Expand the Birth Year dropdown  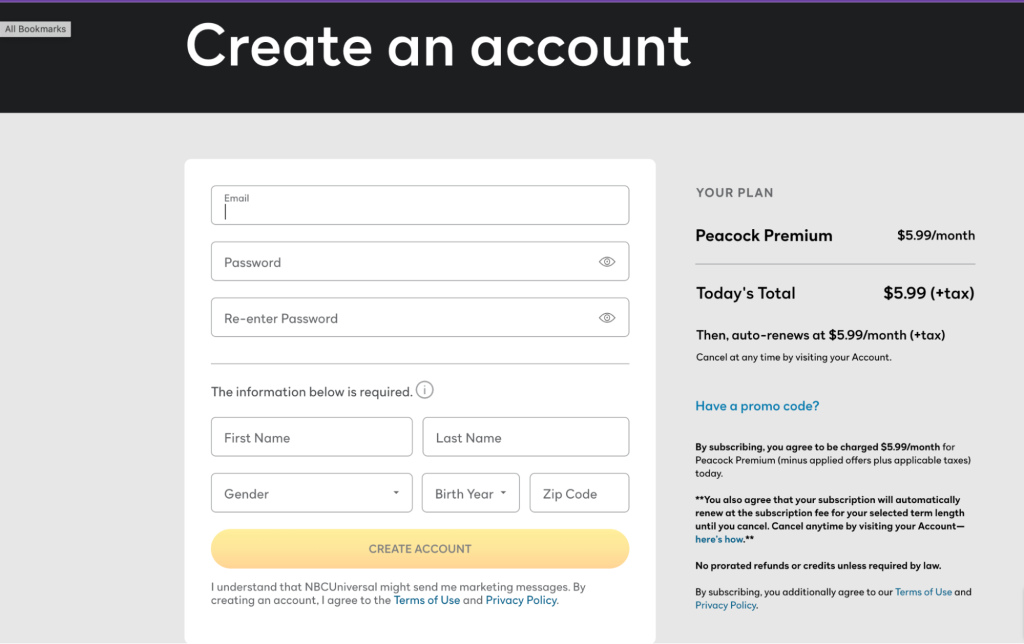[470, 493]
